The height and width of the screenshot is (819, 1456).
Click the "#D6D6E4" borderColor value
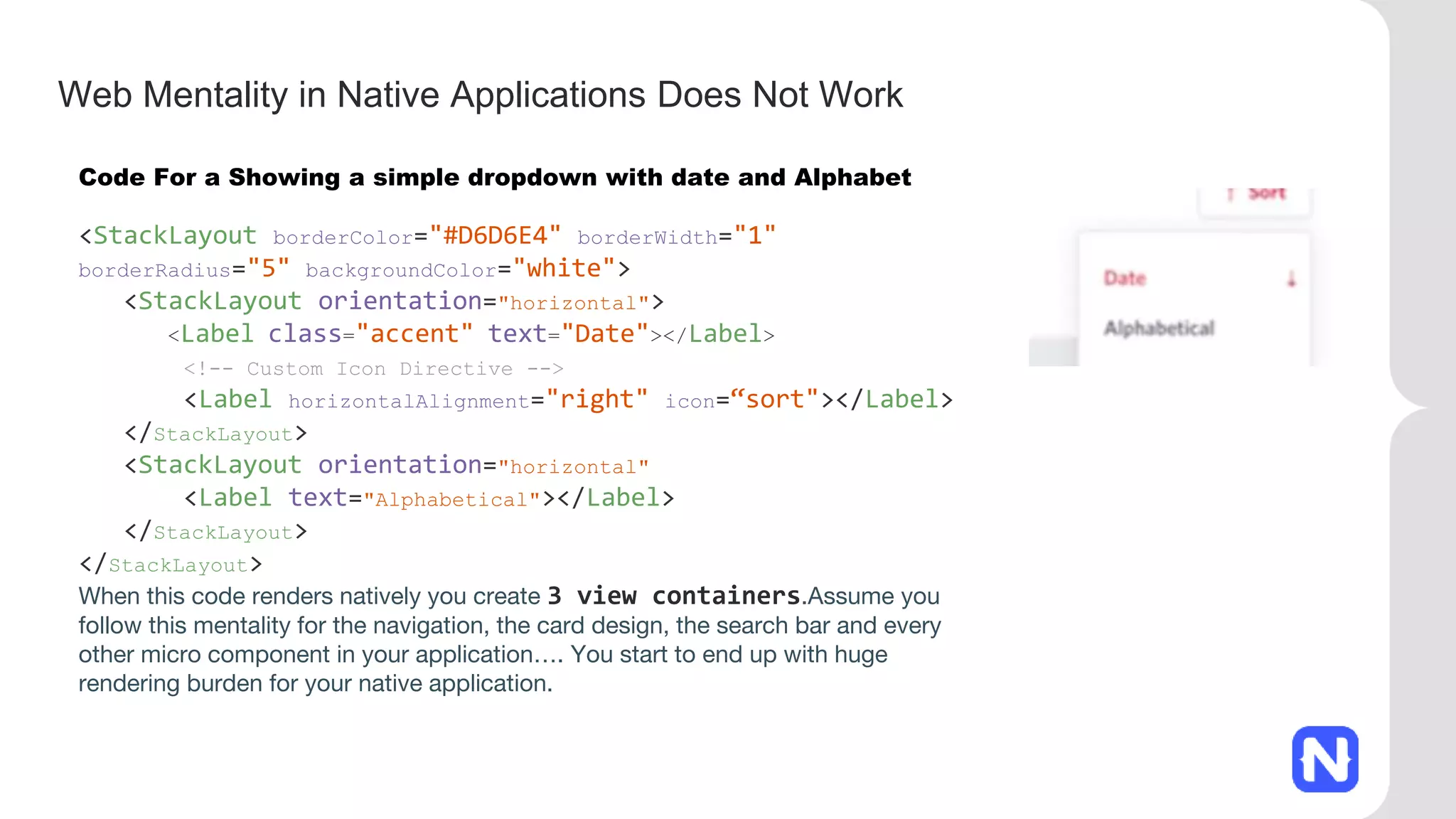pos(495,235)
